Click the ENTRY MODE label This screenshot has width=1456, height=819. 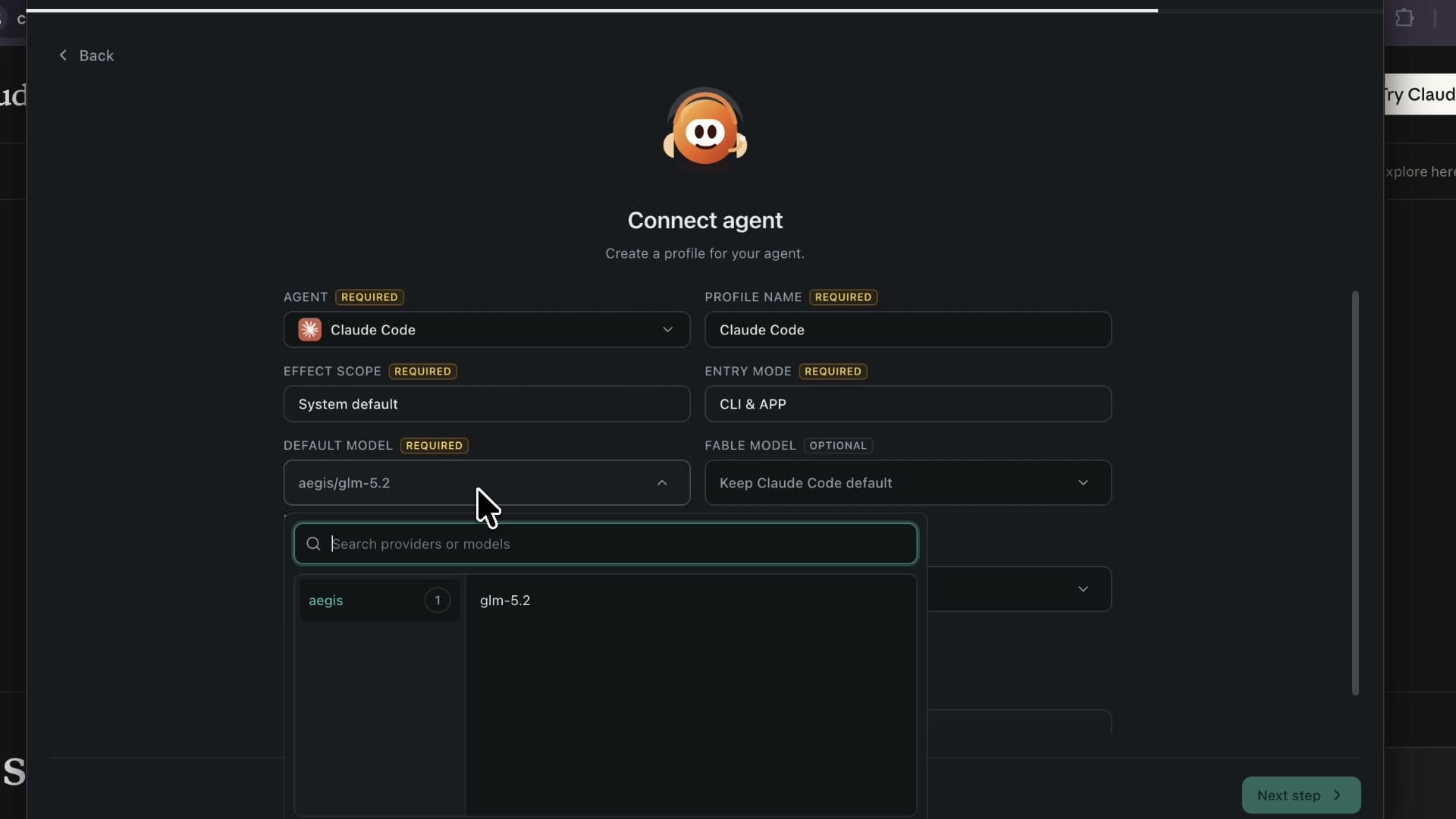coord(748,372)
